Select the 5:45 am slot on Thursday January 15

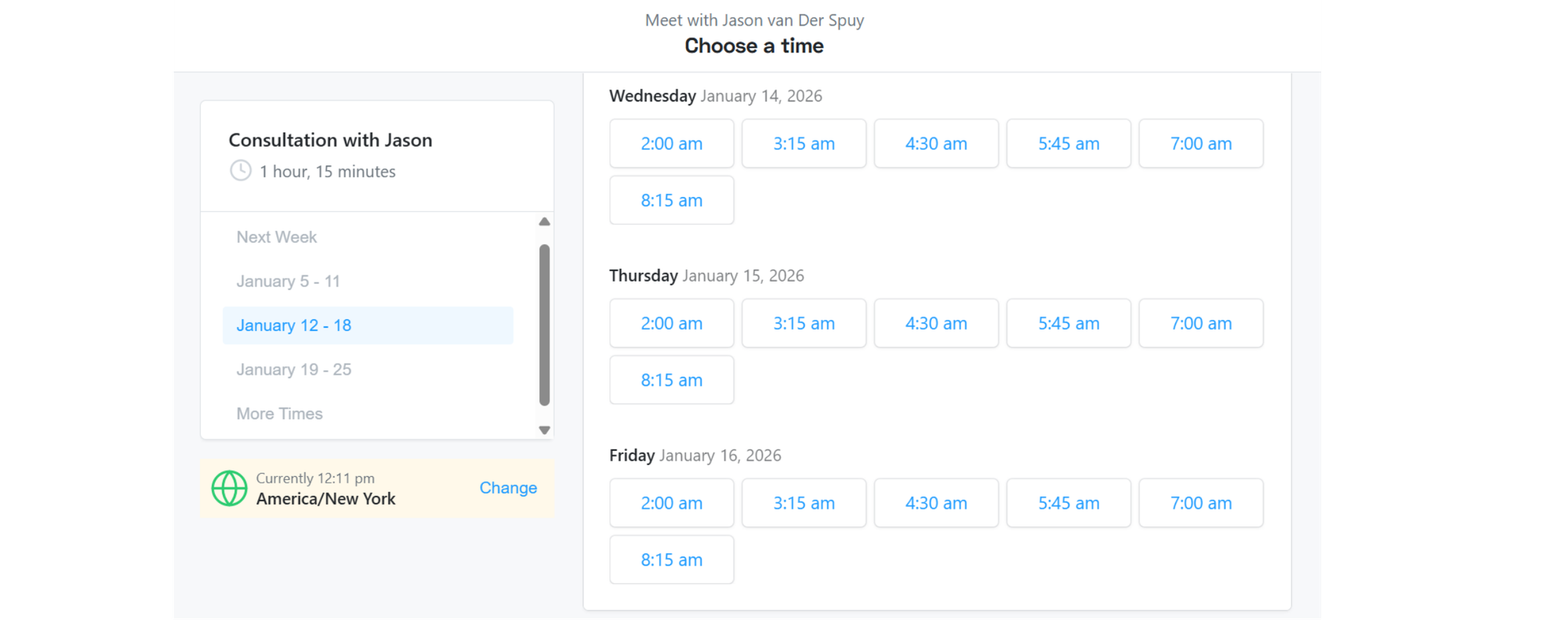coord(1068,323)
